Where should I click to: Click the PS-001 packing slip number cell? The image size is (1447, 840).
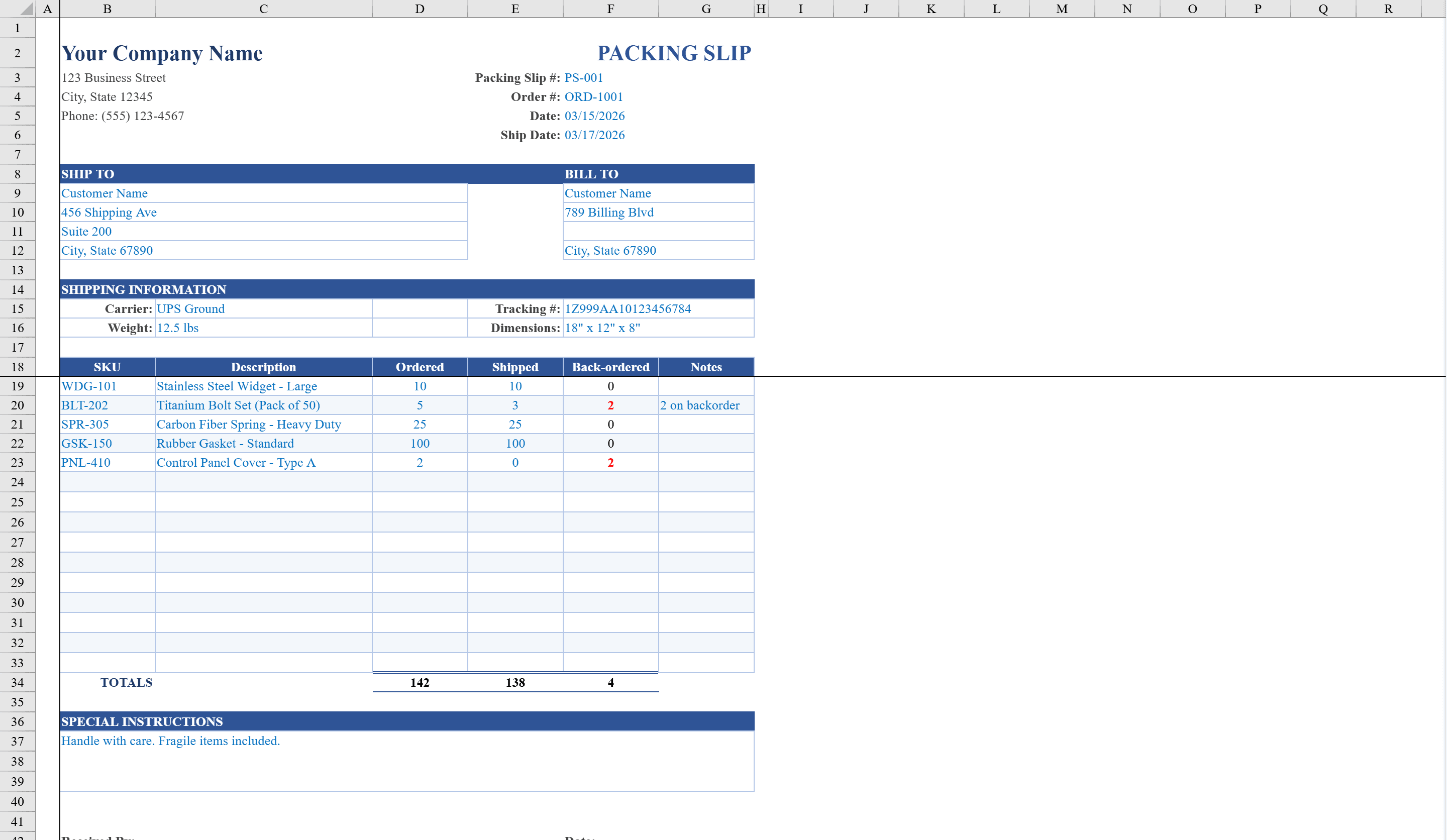[x=583, y=77]
